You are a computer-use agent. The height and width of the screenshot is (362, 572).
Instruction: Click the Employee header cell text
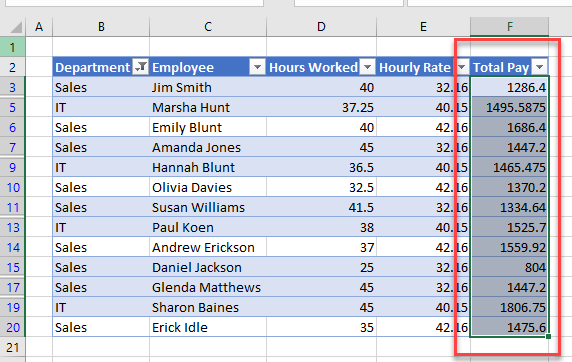click(183, 68)
